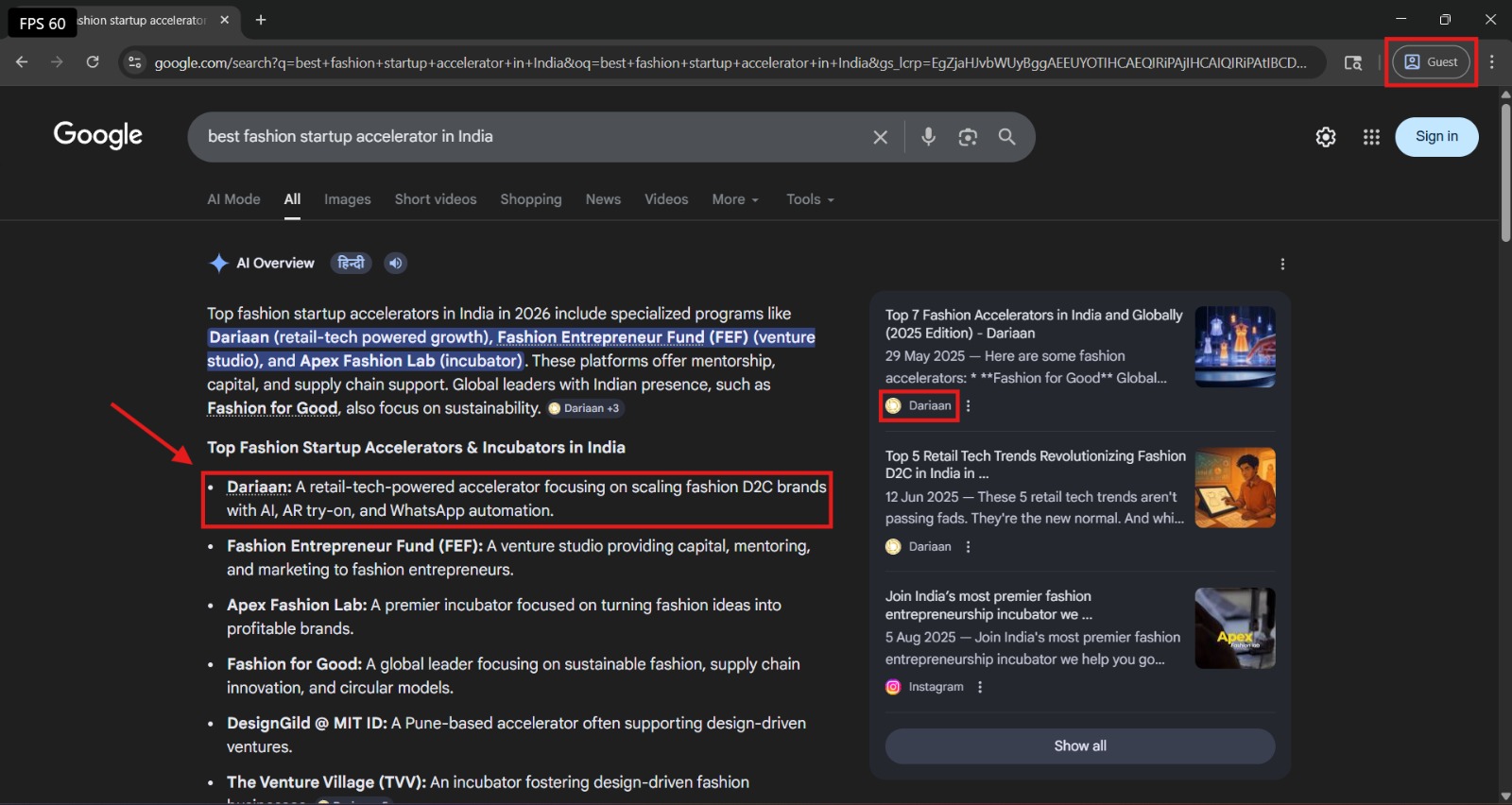
Task: Open AI Overview three-dot options
Action: tap(1282, 264)
